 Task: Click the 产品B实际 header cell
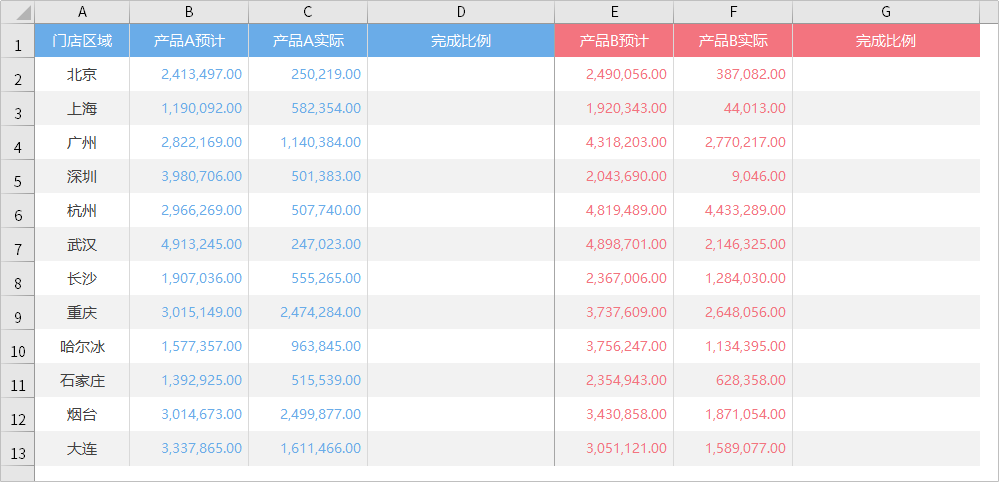pos(733,41)
